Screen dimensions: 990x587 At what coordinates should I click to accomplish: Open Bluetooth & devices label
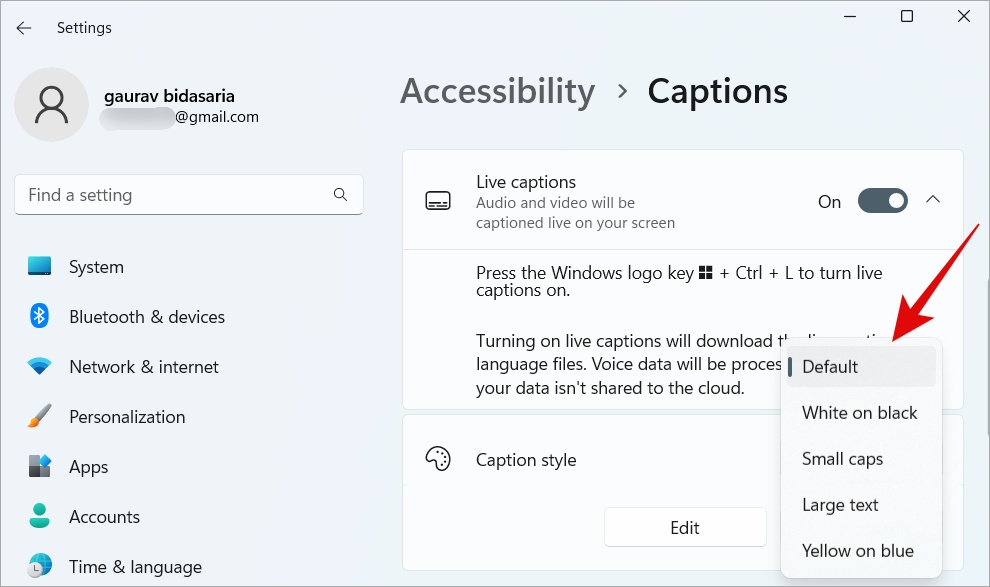click(x=147, y=317)
